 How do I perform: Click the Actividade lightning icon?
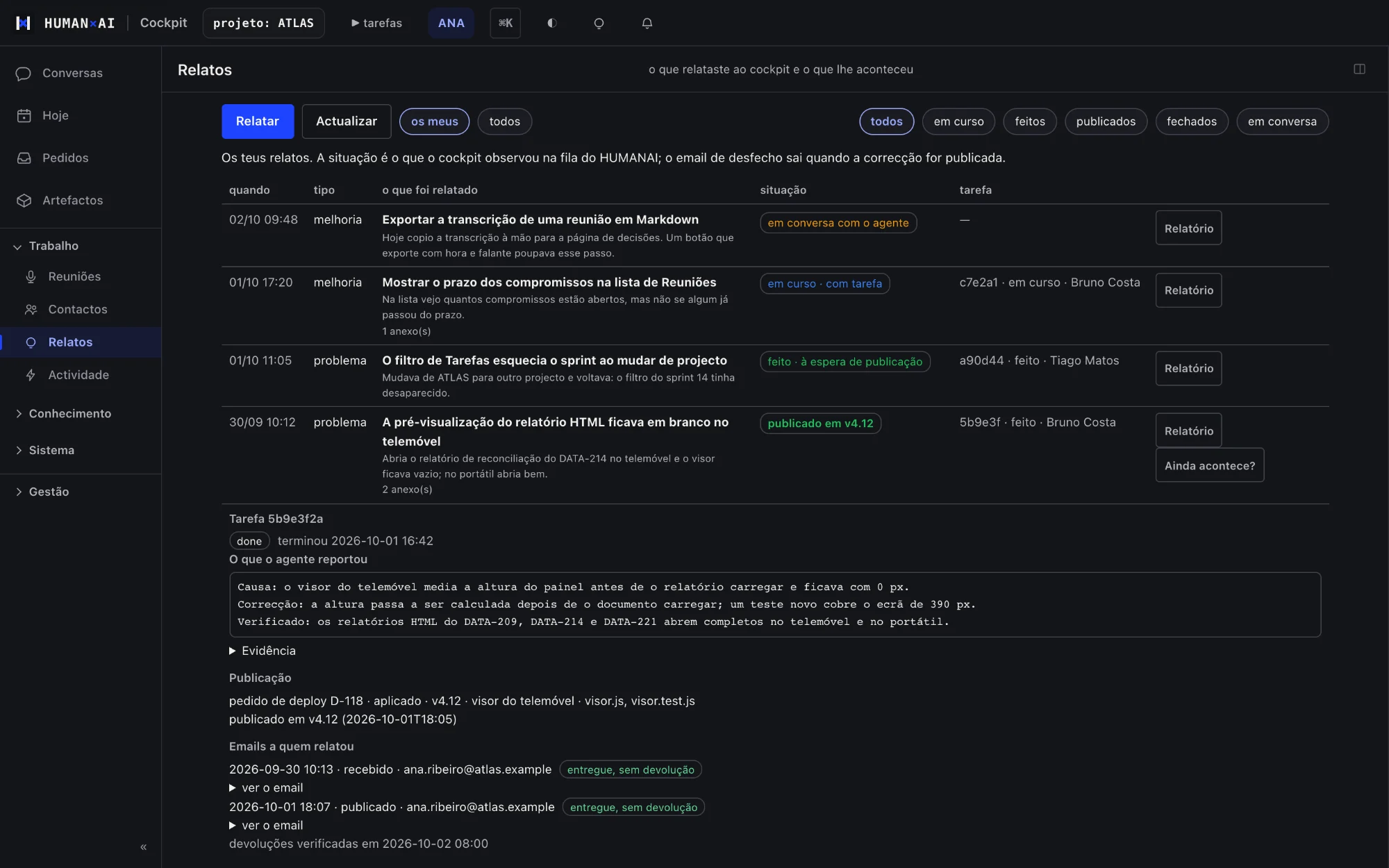[x=31, y=374]
